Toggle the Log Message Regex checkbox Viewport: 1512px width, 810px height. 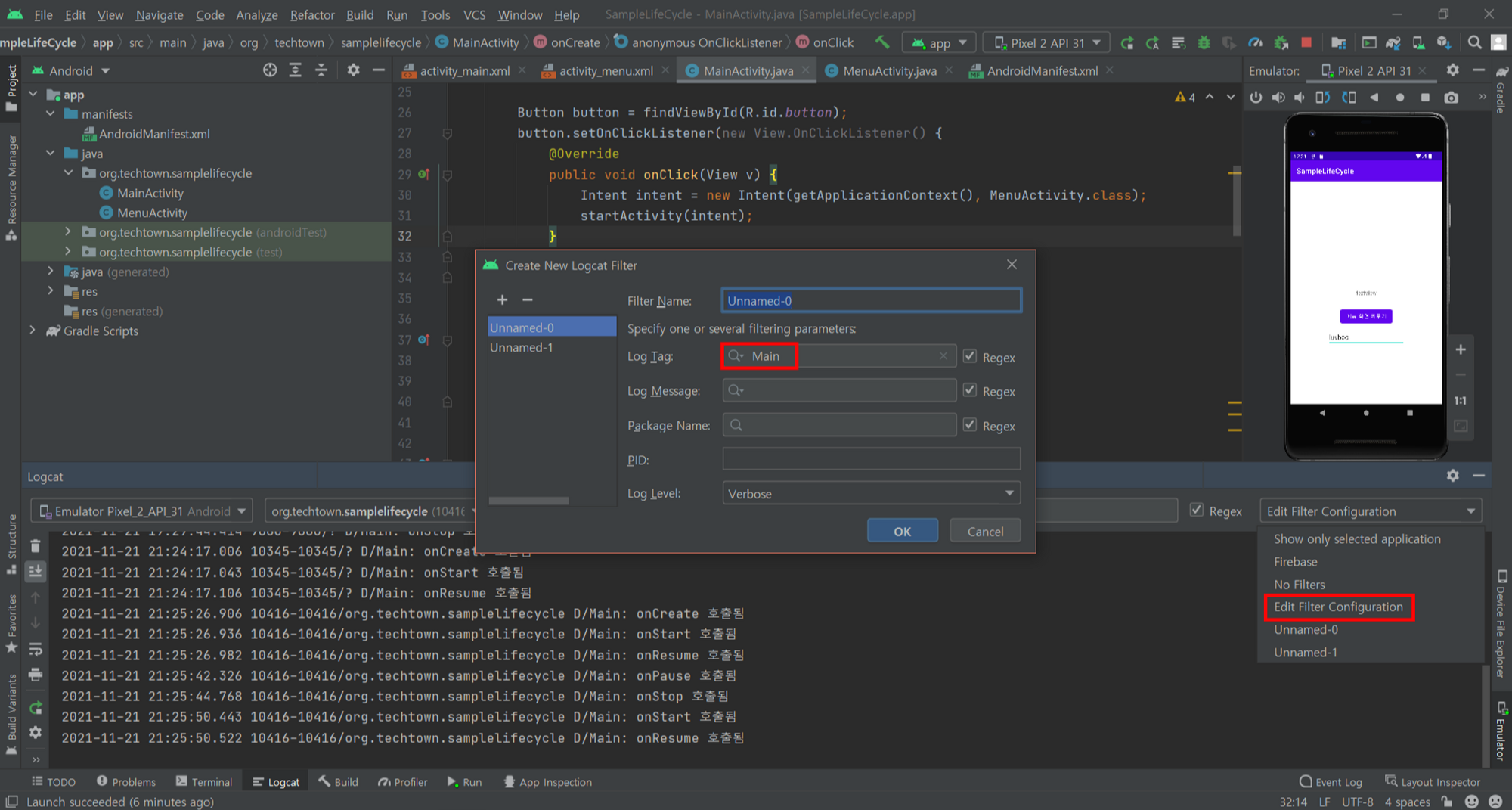click(970, 390)
